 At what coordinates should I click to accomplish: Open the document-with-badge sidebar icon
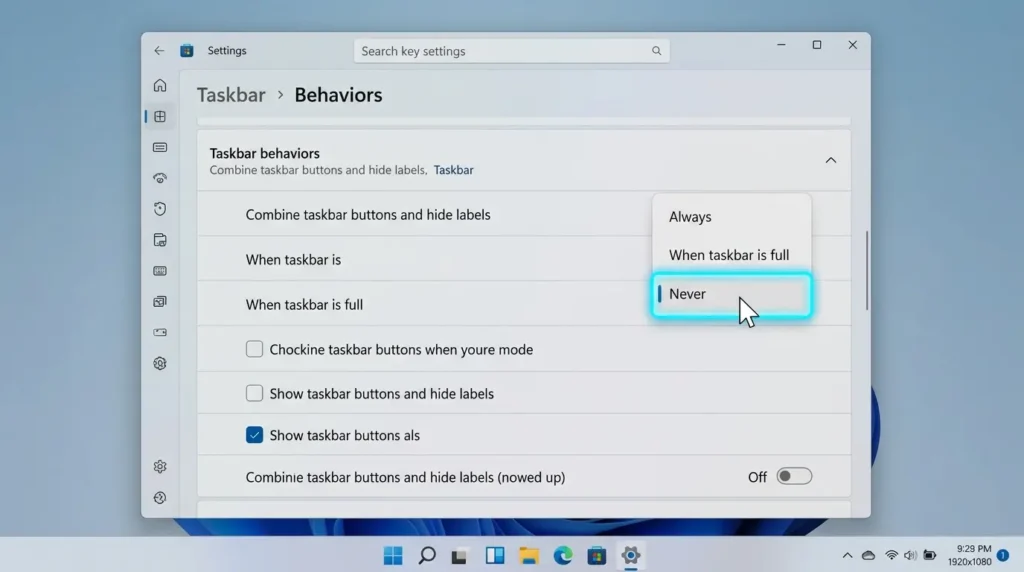click(160, 240)
